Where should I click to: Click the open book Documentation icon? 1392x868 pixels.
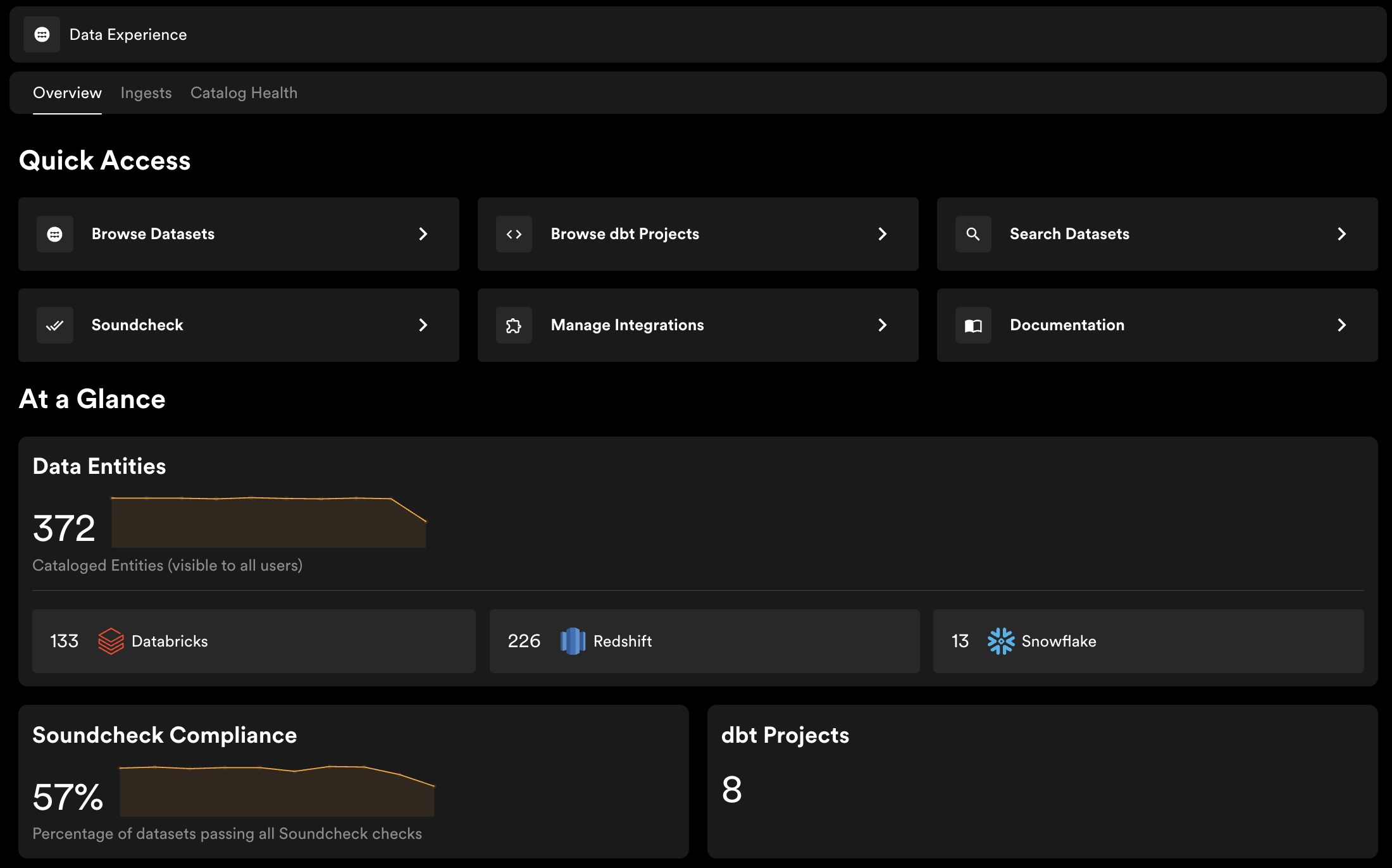point(973,325)
